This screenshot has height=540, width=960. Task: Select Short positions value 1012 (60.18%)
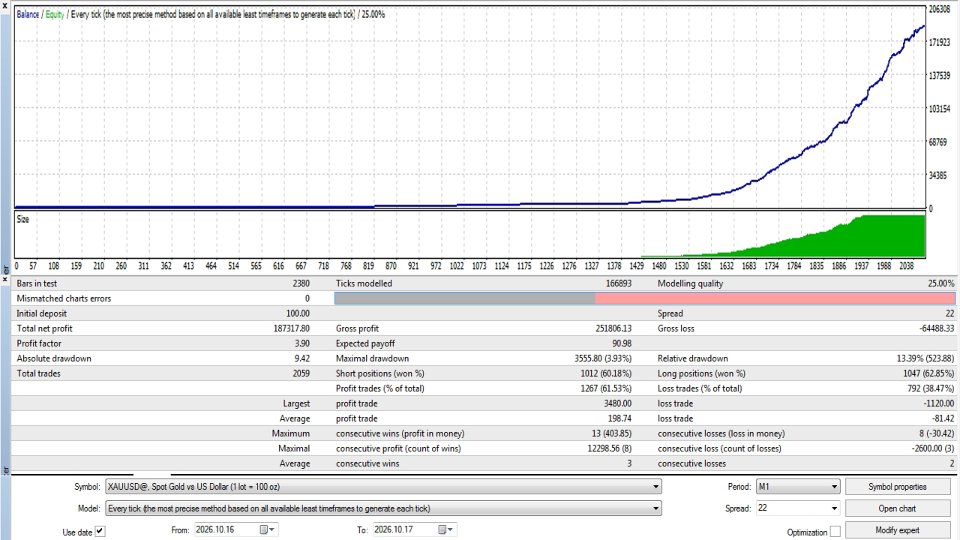(606, 373)
